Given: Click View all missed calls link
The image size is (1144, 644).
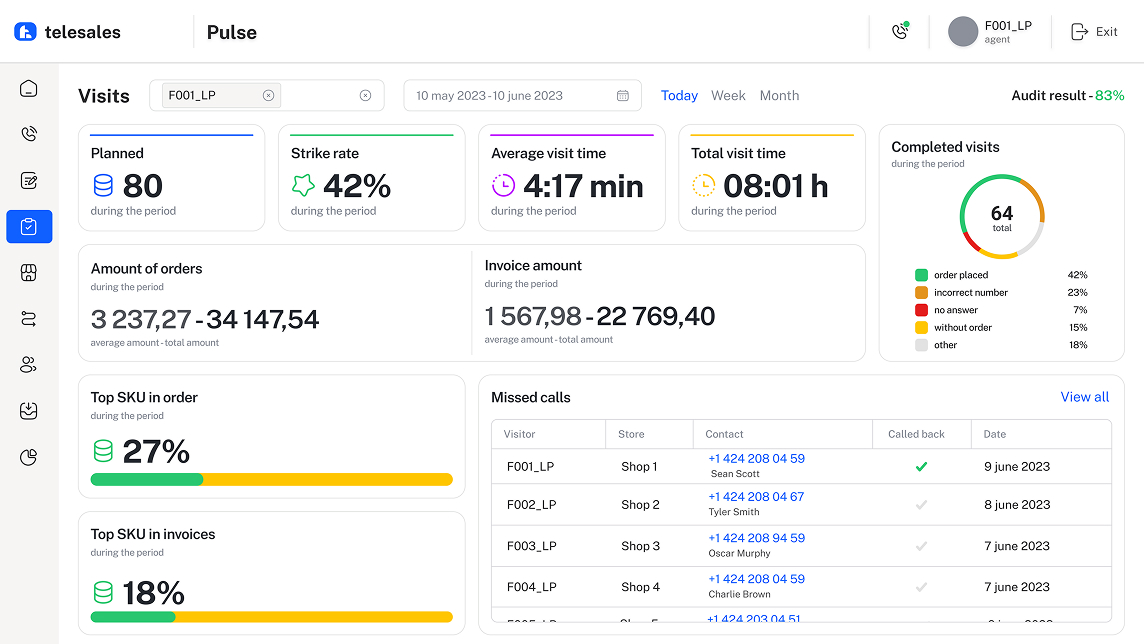Looking at the screenshot, I should (1084, 397).
